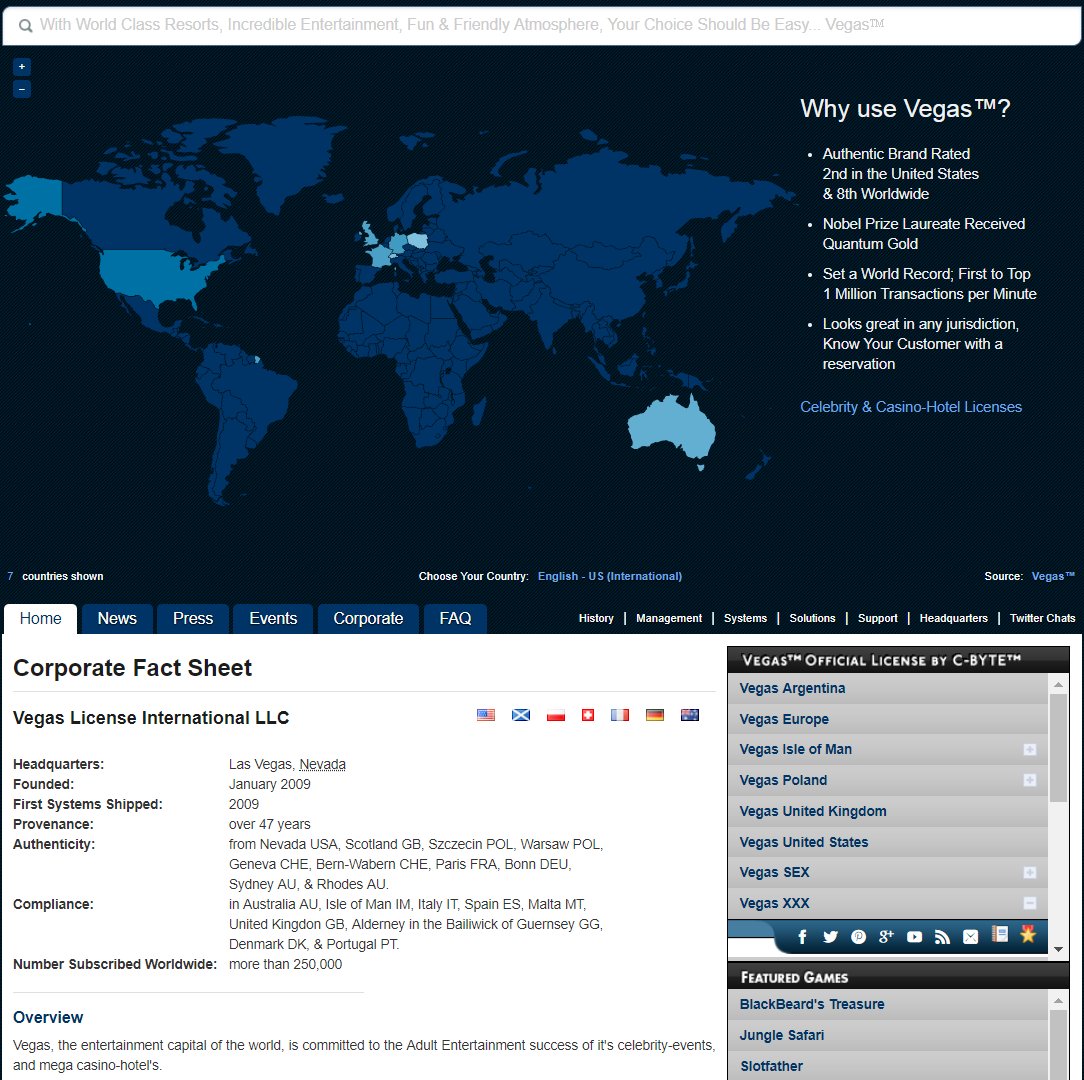Click the license list scrollbar thumb
Image resolution: width=1084 pixels, height=1080 pixels.
[1058, 747]
